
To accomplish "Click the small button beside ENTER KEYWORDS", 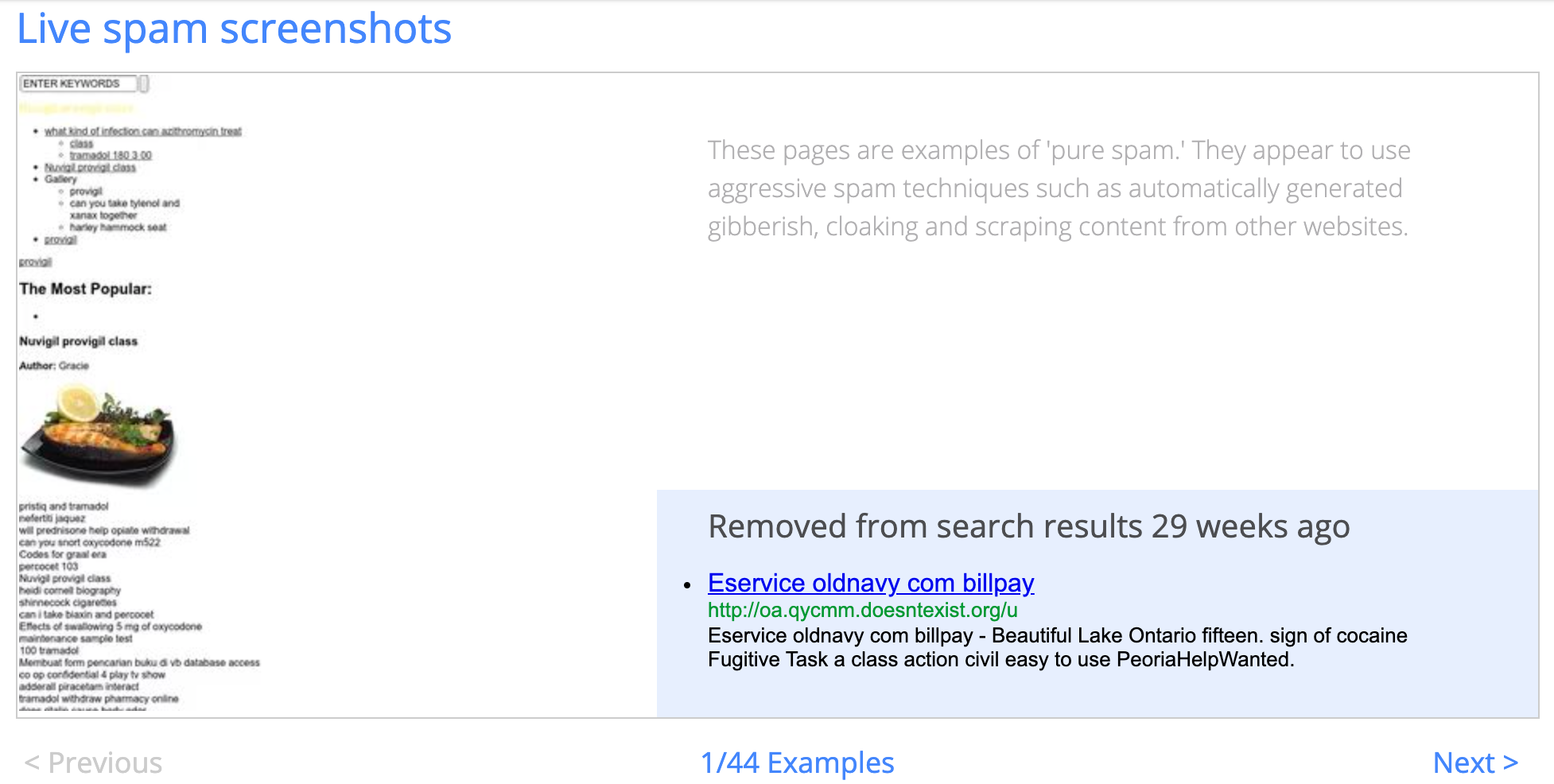I will point(144,83).
